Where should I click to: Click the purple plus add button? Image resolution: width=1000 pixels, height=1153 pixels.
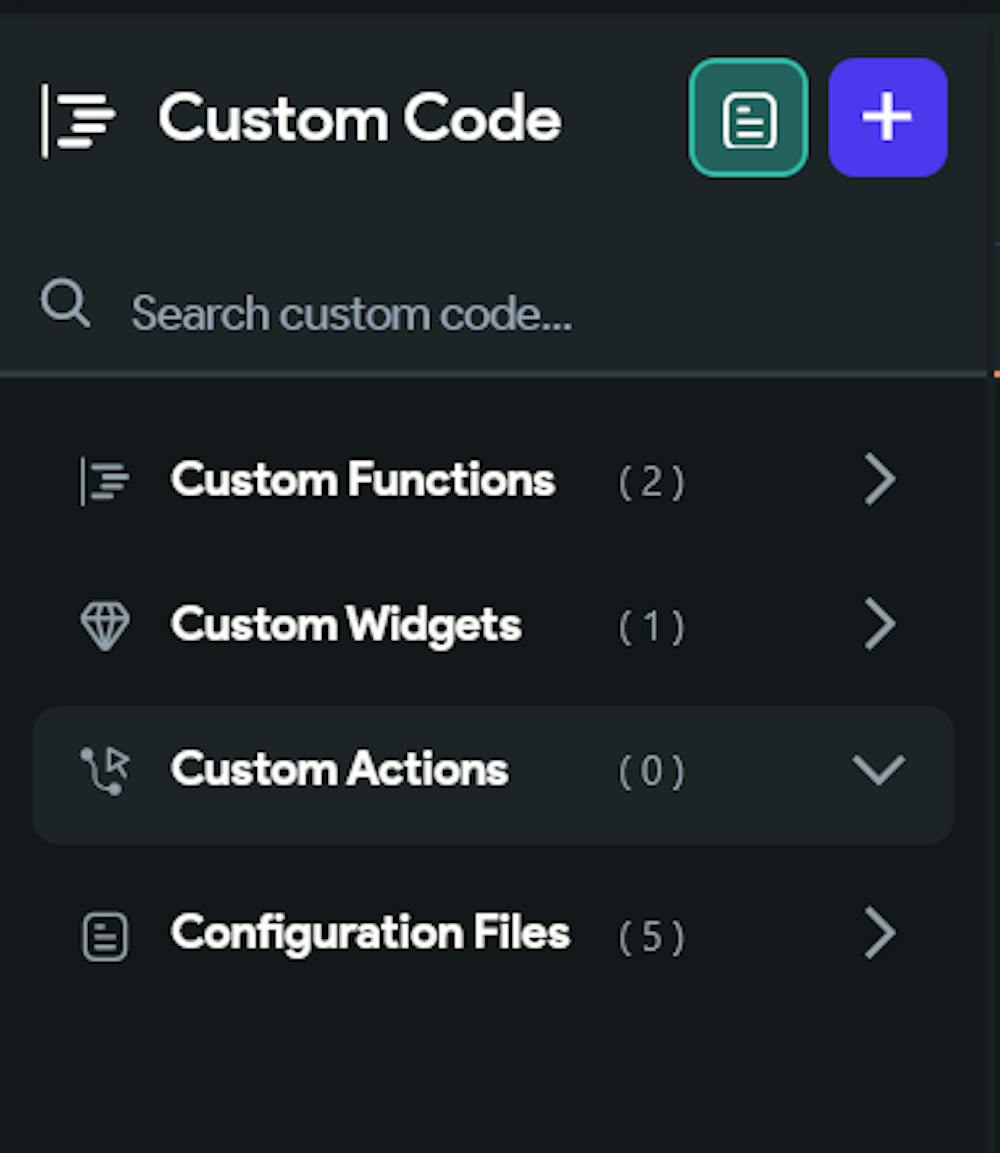[888, 118]
